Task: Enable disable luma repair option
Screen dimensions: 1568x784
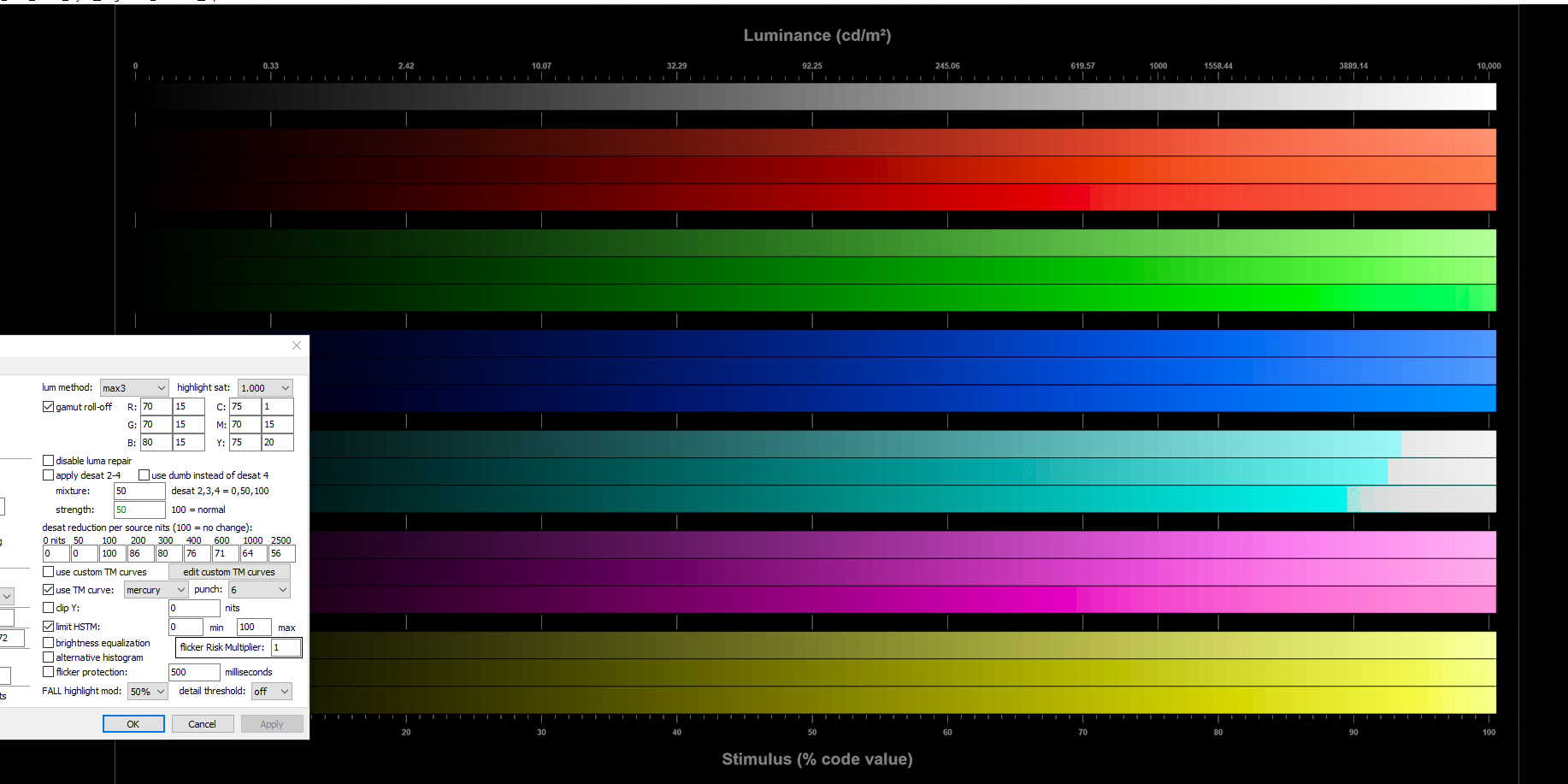Action: (x=49, y=461)
